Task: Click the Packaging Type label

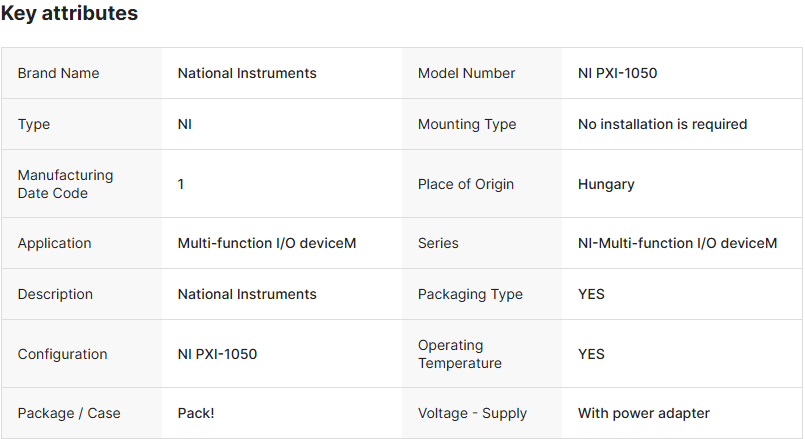Action: click(470, 294)
